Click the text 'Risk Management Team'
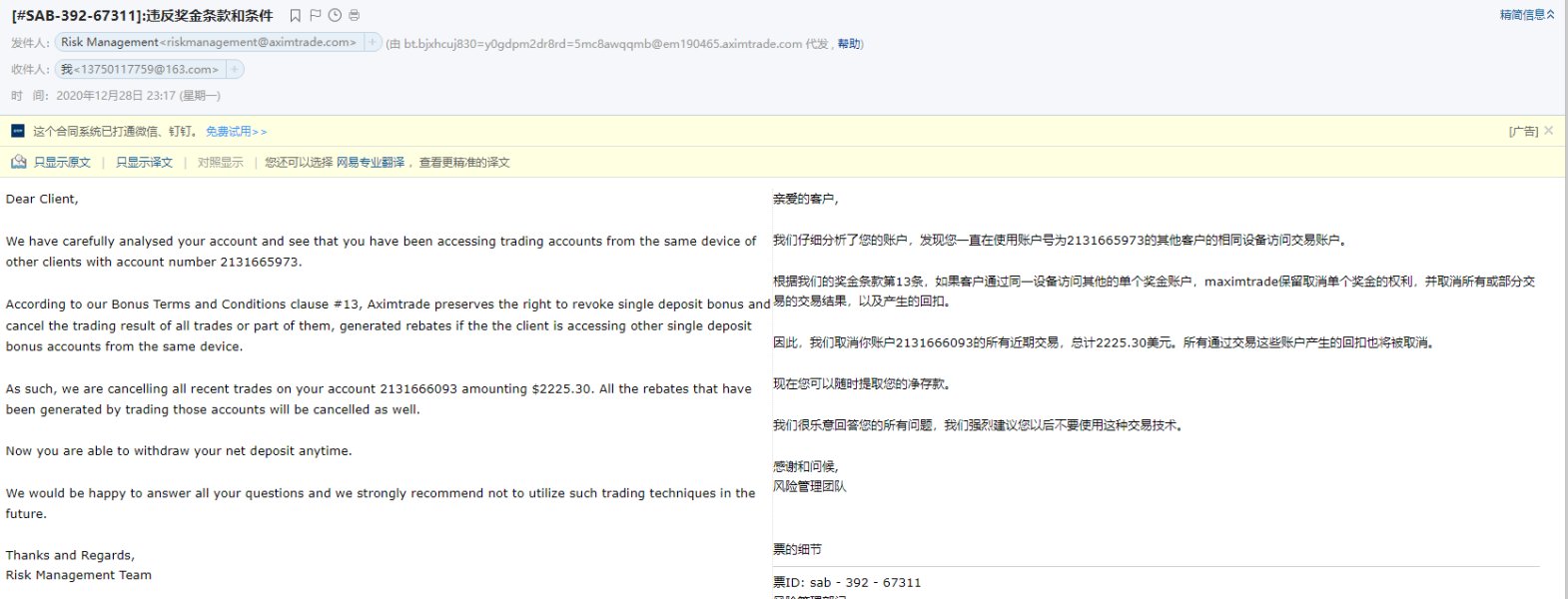 click(x=79, y=575)
